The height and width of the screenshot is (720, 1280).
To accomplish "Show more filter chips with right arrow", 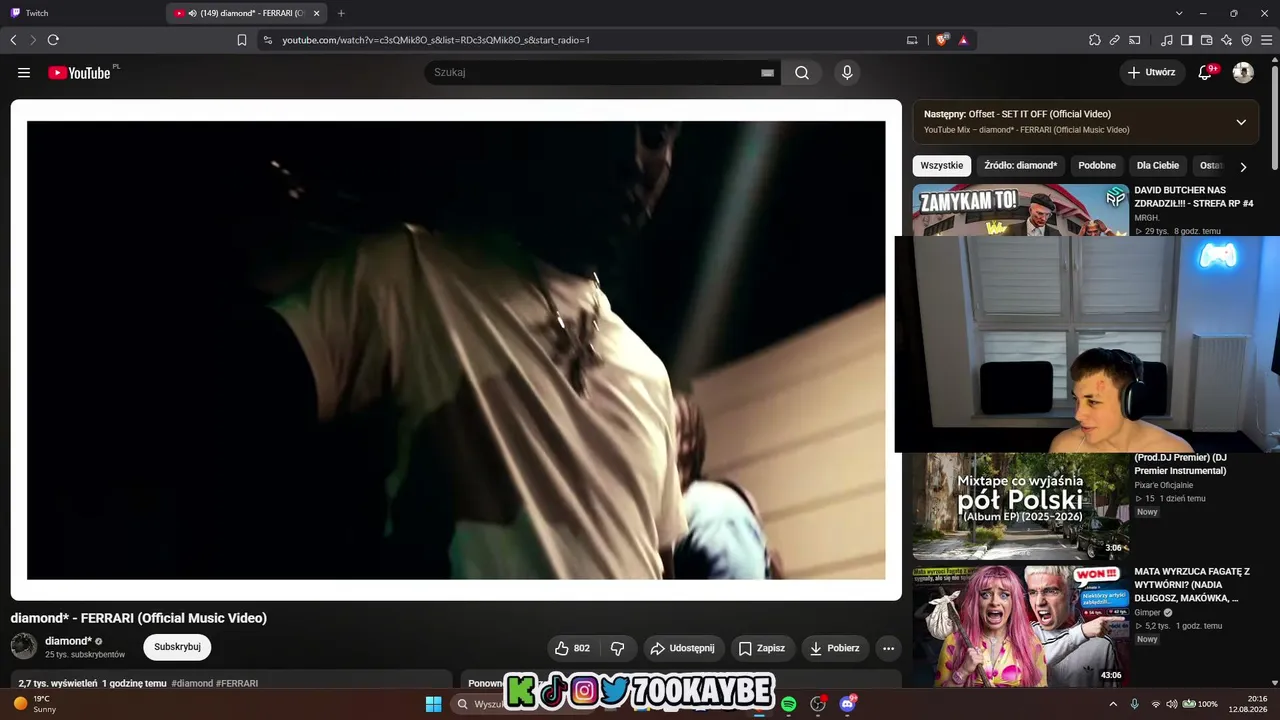I will (x=1243, y=167).
